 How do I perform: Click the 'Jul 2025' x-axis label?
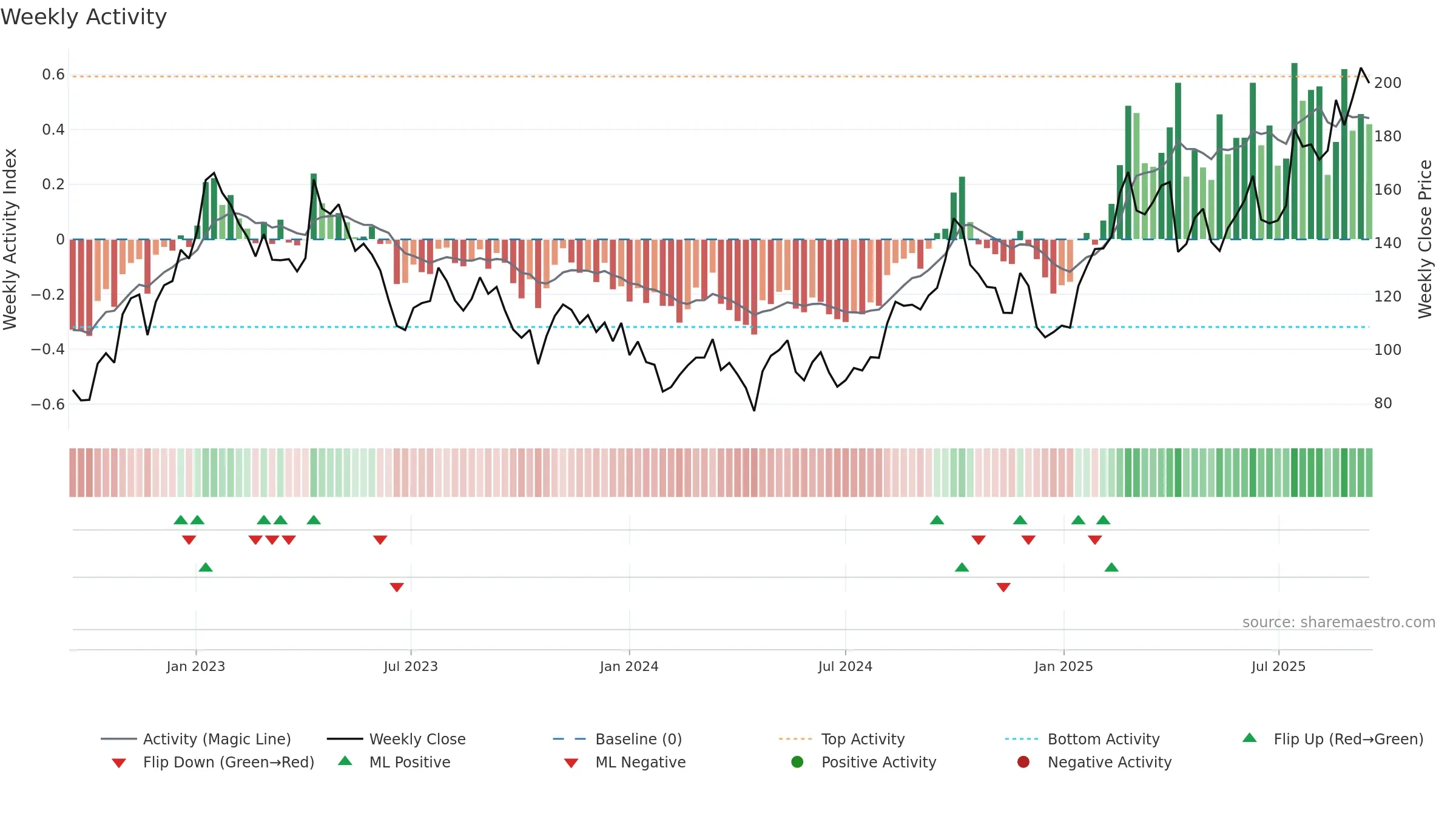(x=1278, y=666)
